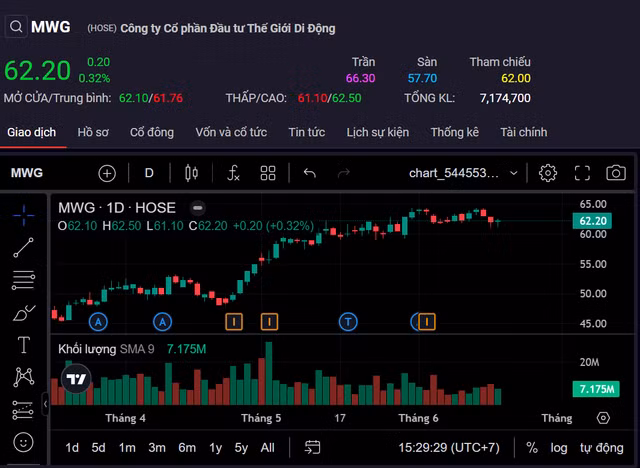Select the forecasting and measurement tool
This screenshot has width=640, height=468.
23,410
